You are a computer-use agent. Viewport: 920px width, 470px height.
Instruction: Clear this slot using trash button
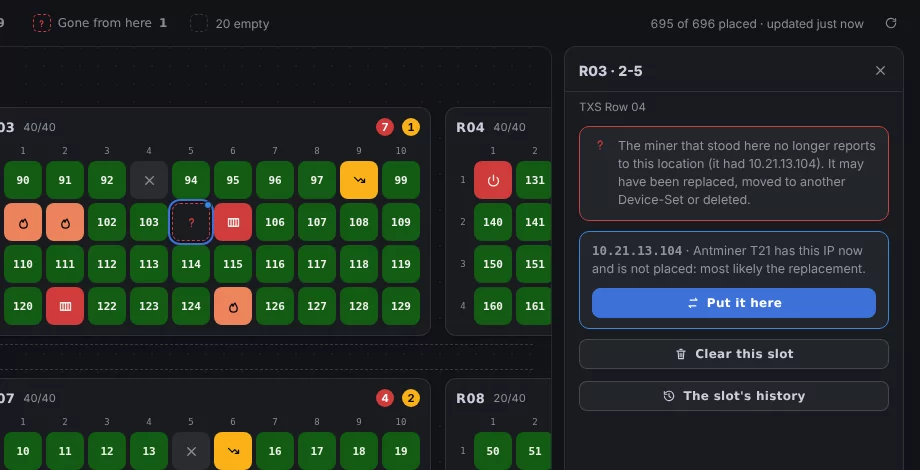(x=733, y=354)
